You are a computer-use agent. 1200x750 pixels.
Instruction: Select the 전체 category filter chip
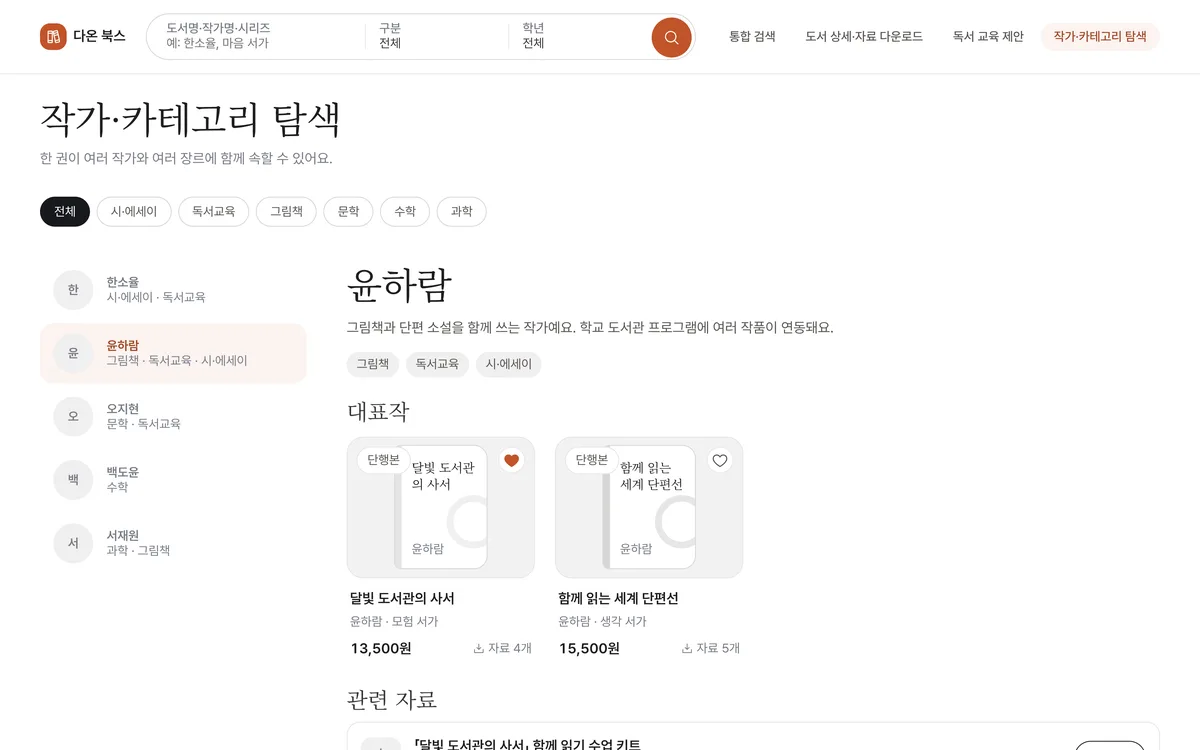point(65,212)
